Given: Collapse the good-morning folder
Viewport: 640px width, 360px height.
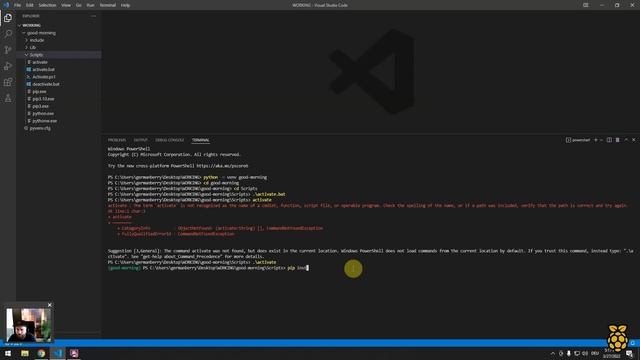Looking at the screenshot, I should [59, 33].
